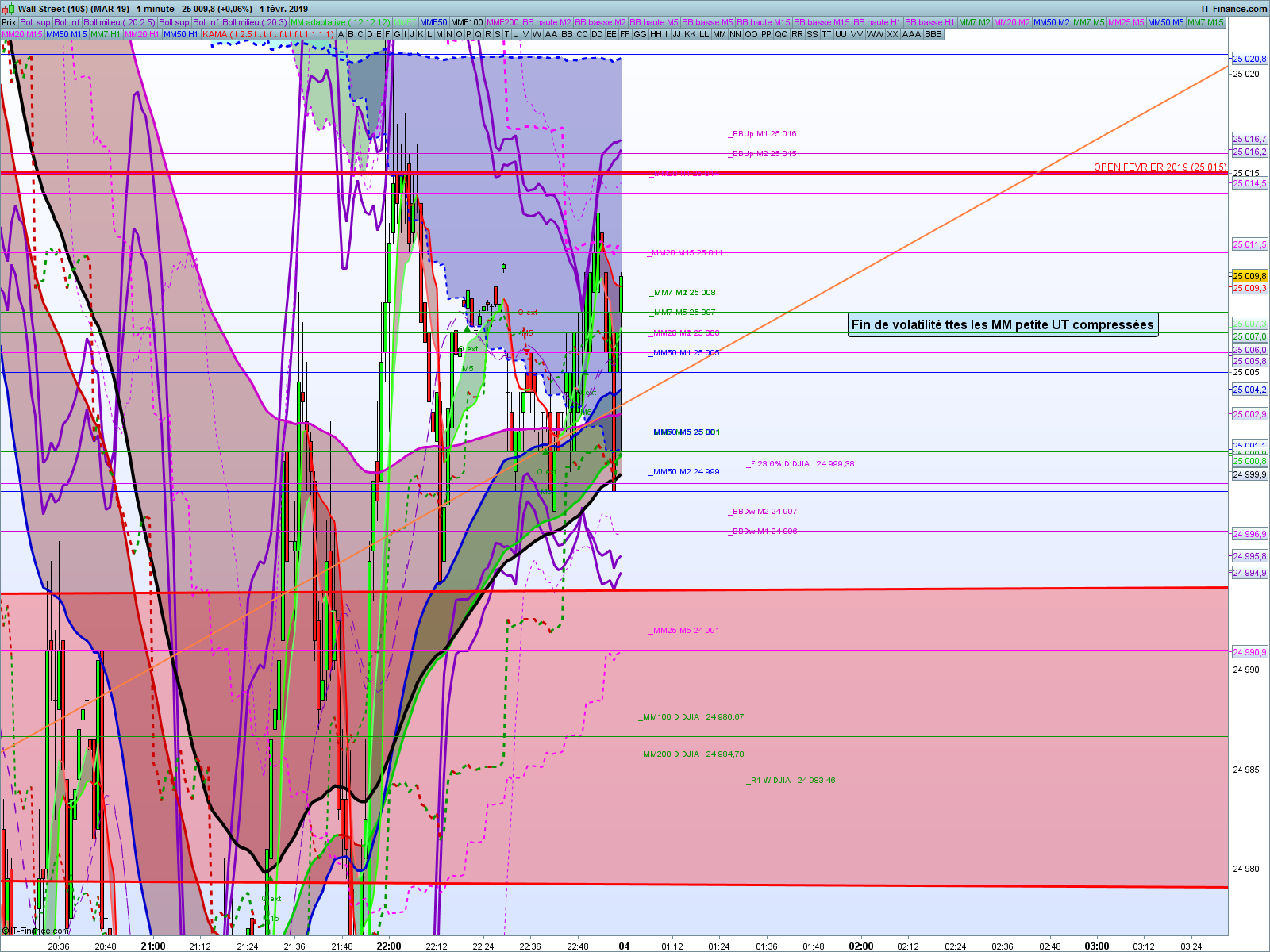Image resolution: width=1270 pixels, height=952 pixels.
Task: Select the MM20 M2 indicator label
Action: [x=1012, y=22]
